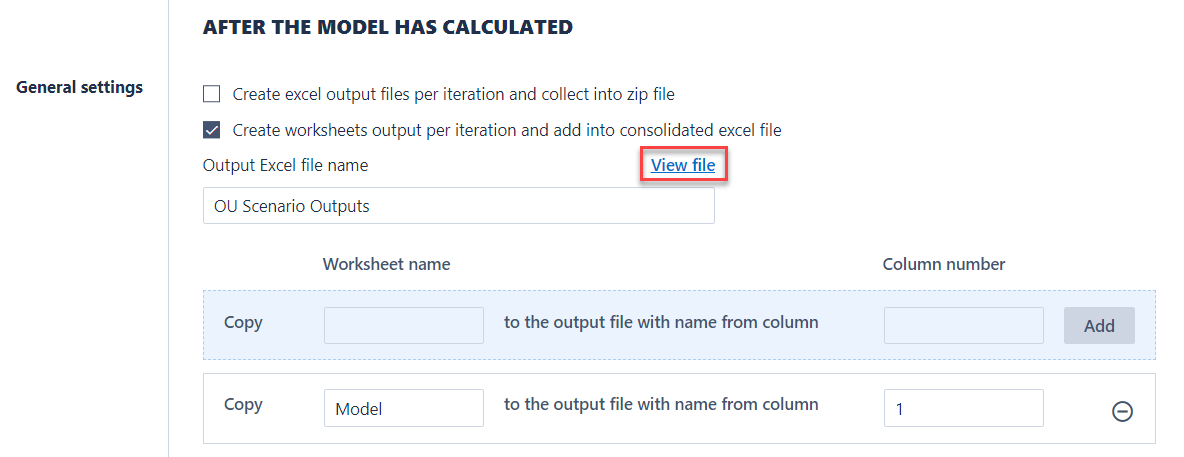Click the empty Worksheet name field
This screenshot has height=457, width=1184.
coord(403,325)
